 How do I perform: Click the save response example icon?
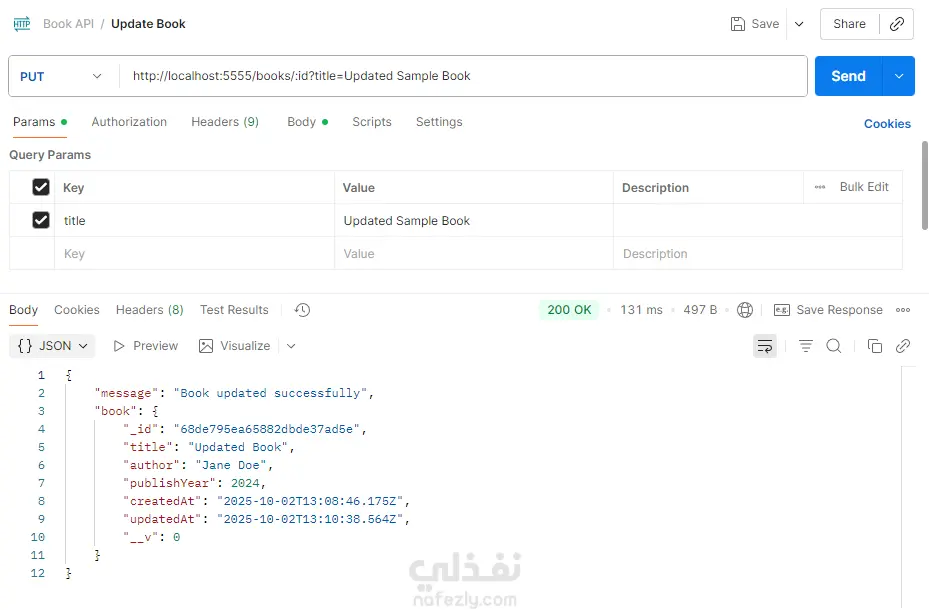pyautogui.click(x=781, y=310)
